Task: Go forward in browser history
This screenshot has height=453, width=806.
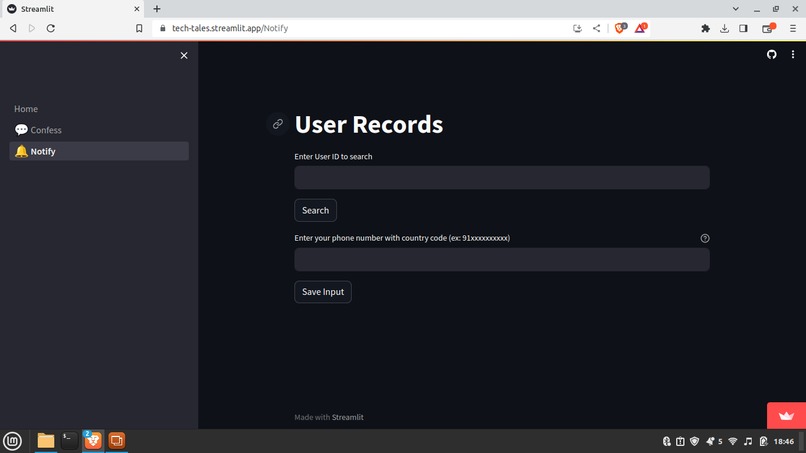Action: [x=32, y=28]
